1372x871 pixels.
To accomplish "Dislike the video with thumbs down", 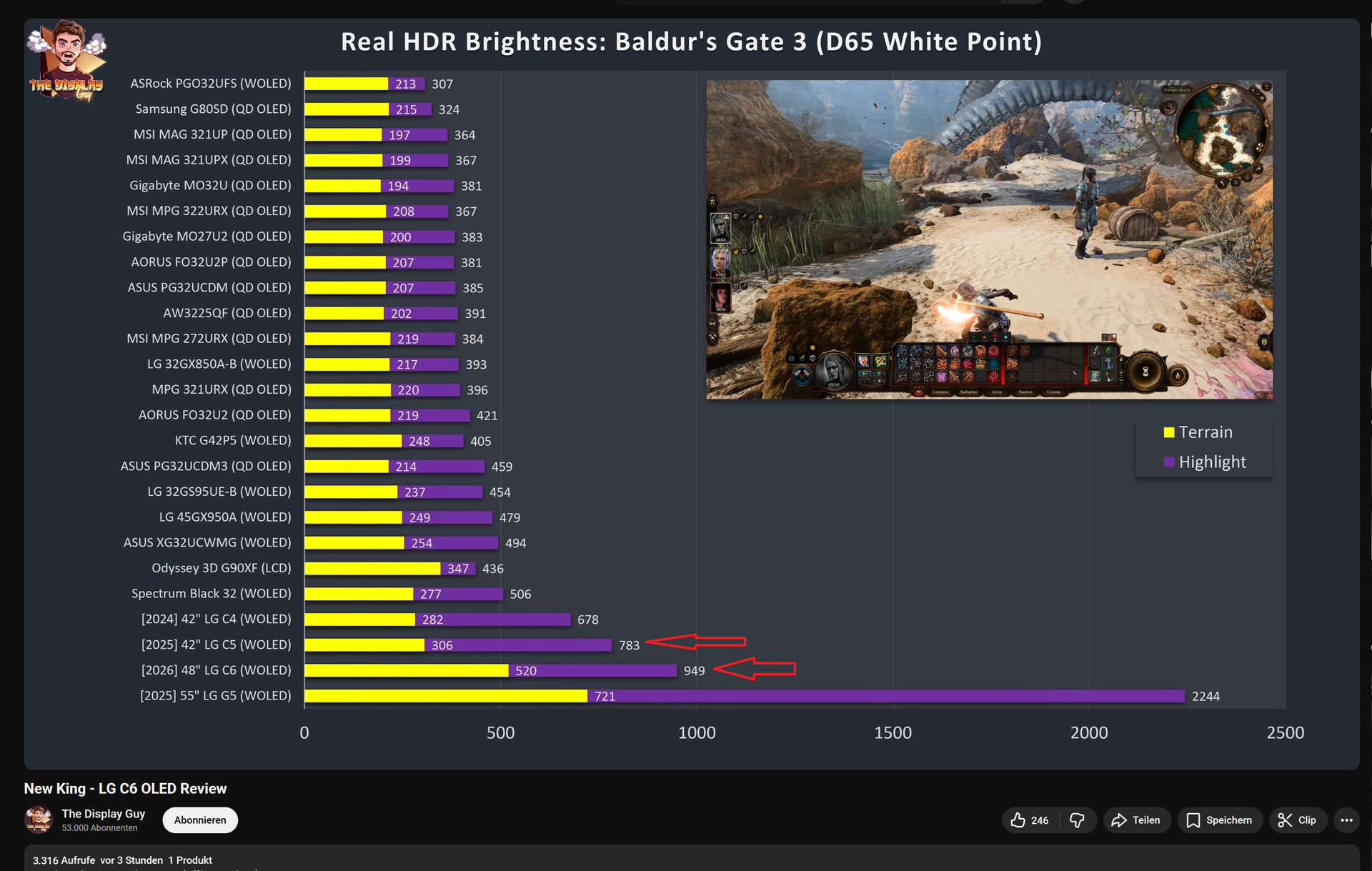I will pyautogui.click(x=1078, y=820).
